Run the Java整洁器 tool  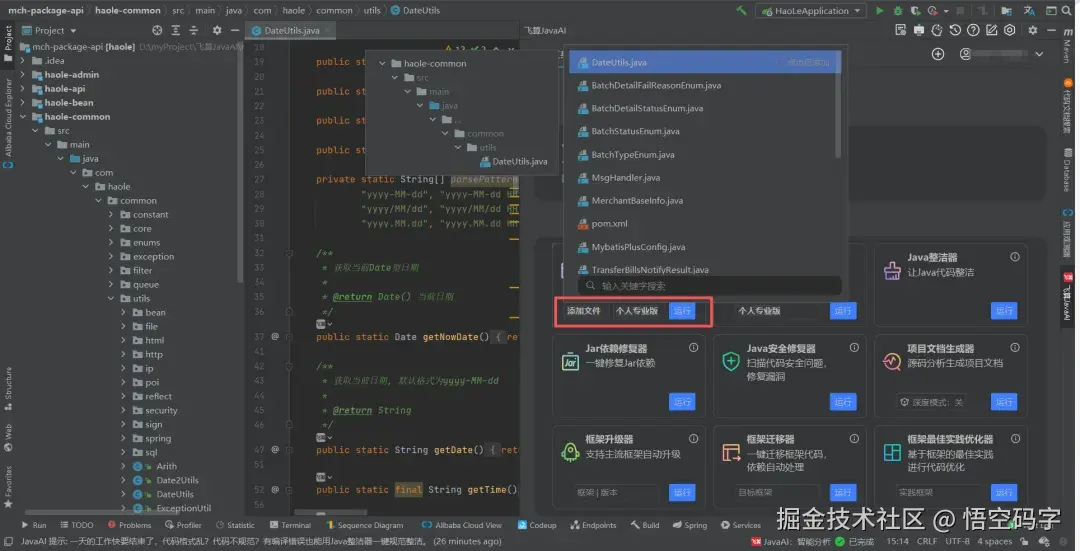1004,311
